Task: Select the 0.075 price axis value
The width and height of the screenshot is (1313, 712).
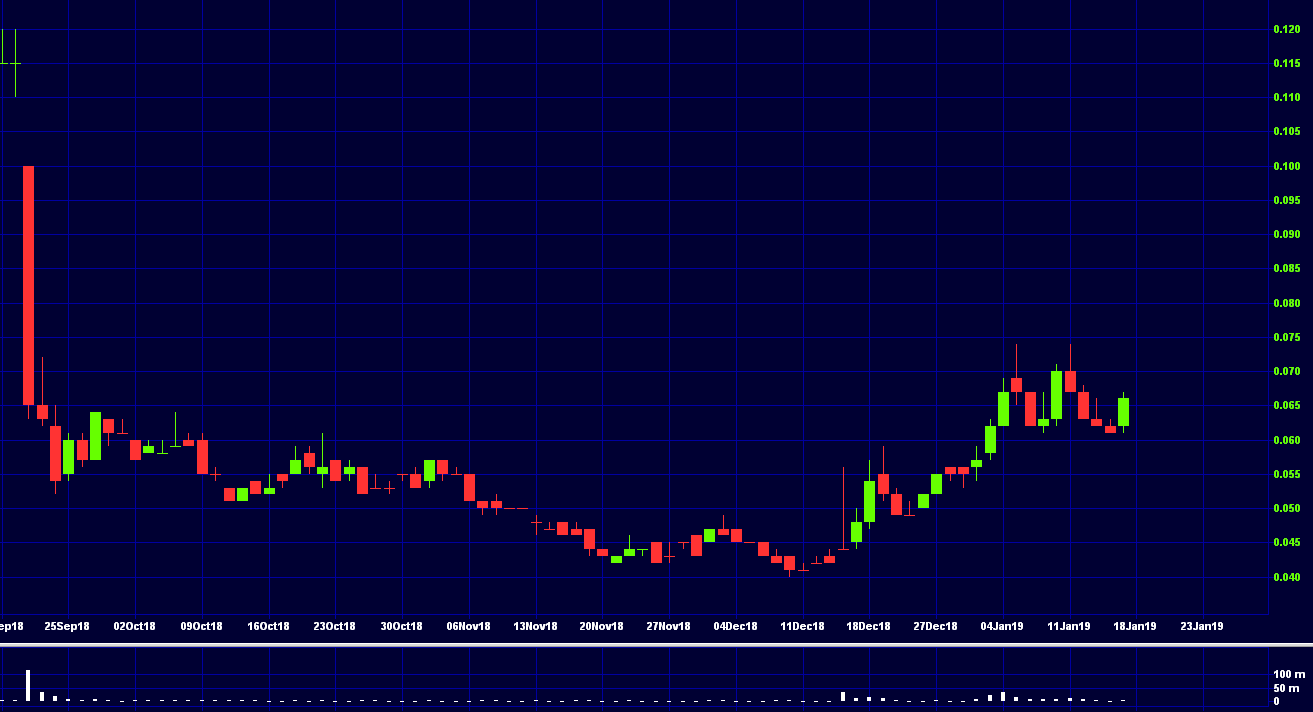Action: click(x=1286, y=337)
